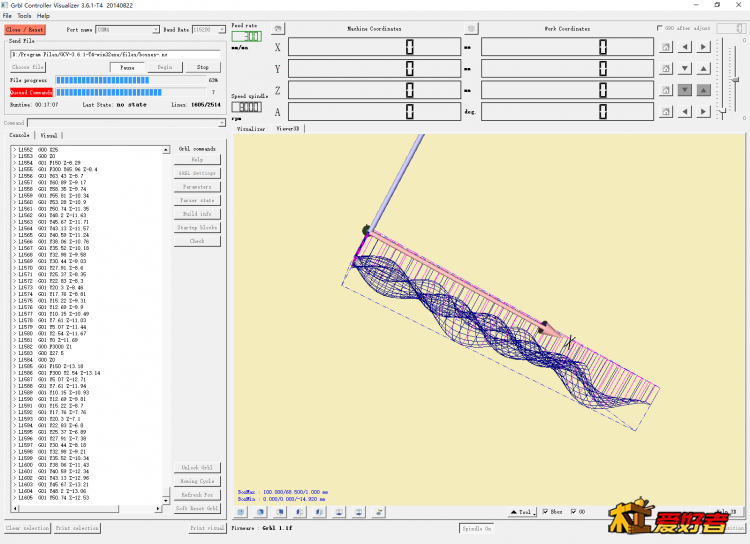Viewport: 750px width, 544px height.
Task: Click eighth icon in viewer toolbar
Action: pyautogui.click(x=378, y=512)
